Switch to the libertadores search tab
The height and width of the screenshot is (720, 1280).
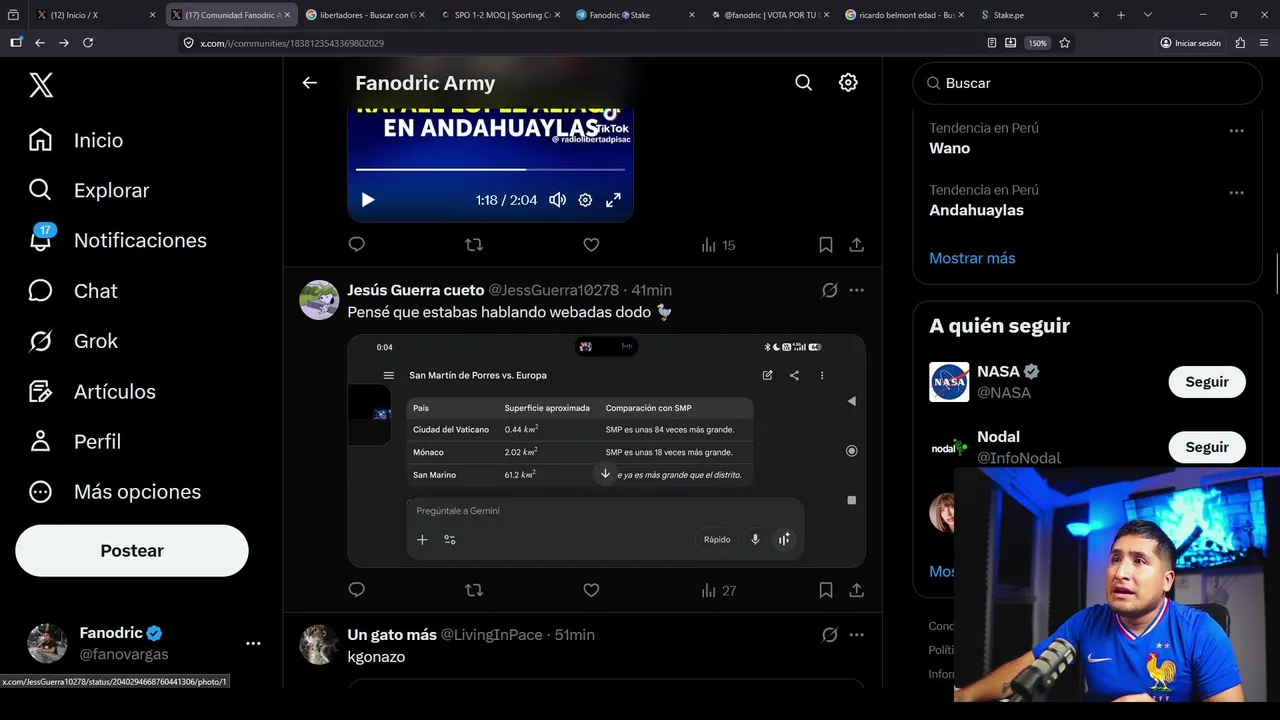(x=365, y=15)
